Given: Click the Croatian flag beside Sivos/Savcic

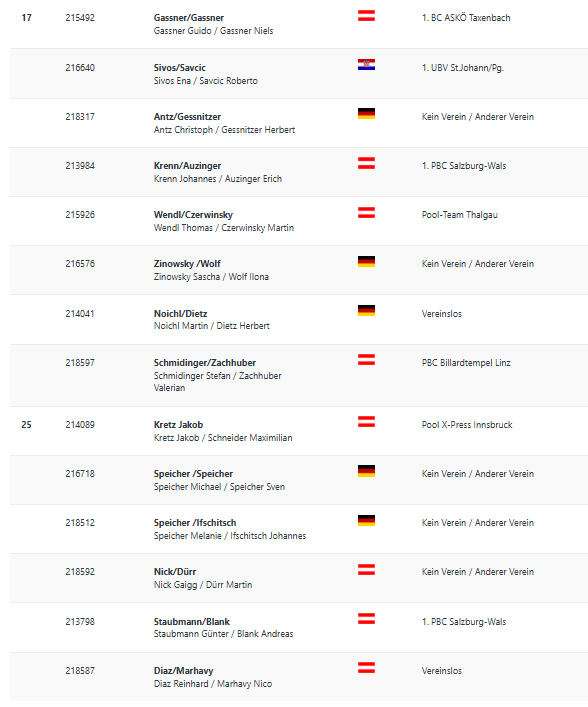Looking at the screenshot, I should [366, 65].
